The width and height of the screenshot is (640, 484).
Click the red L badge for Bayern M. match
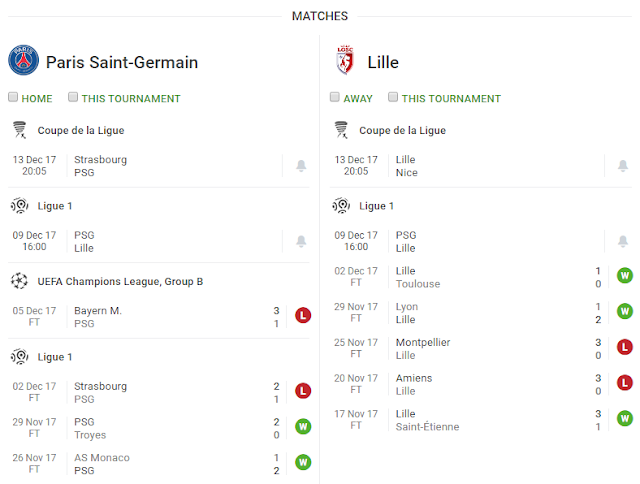point(303,315)
